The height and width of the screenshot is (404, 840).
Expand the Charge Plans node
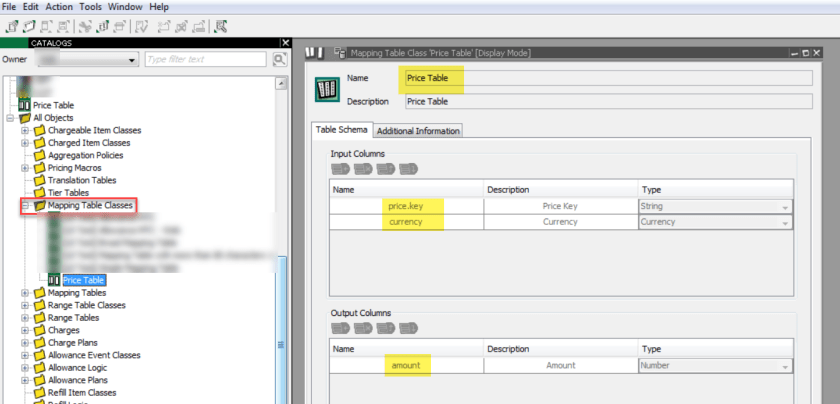point(25,342)
